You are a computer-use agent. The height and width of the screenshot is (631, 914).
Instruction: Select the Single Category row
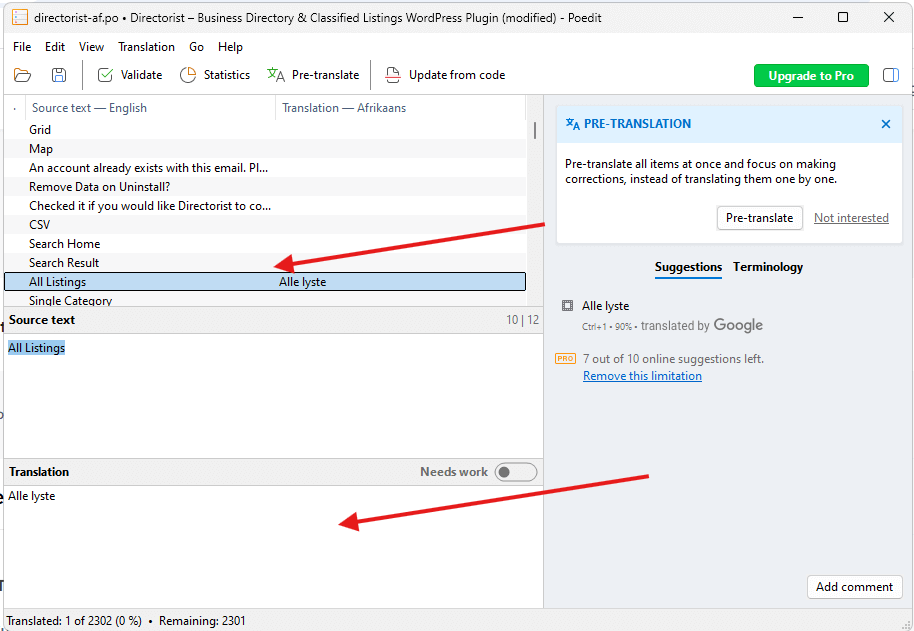(x=70, y=300)
